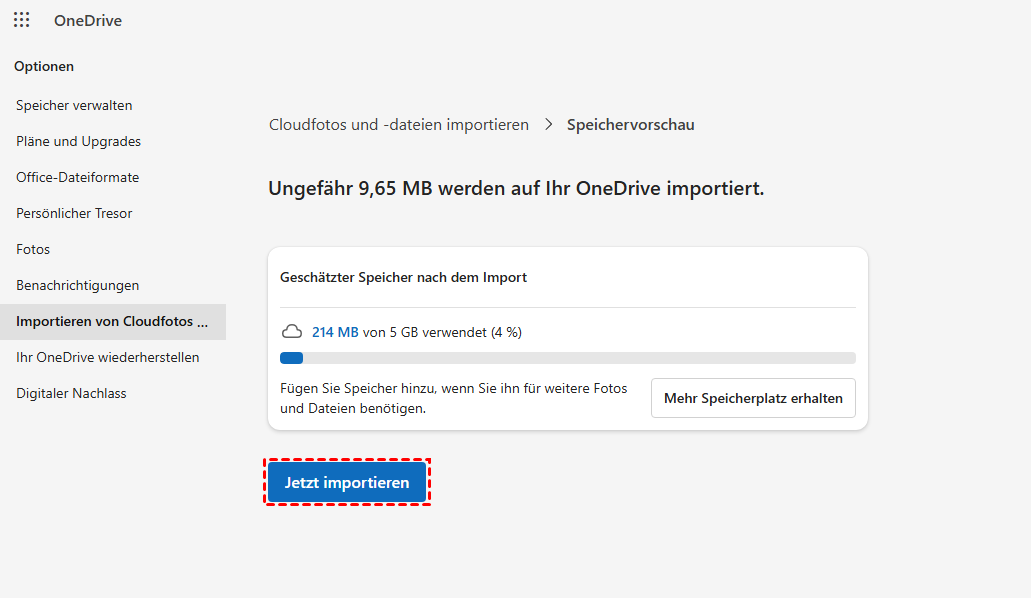This screenshot has height=598, width=1031.
Task: Open Persönlicher Tresor settings
Action: coord(74,213)
